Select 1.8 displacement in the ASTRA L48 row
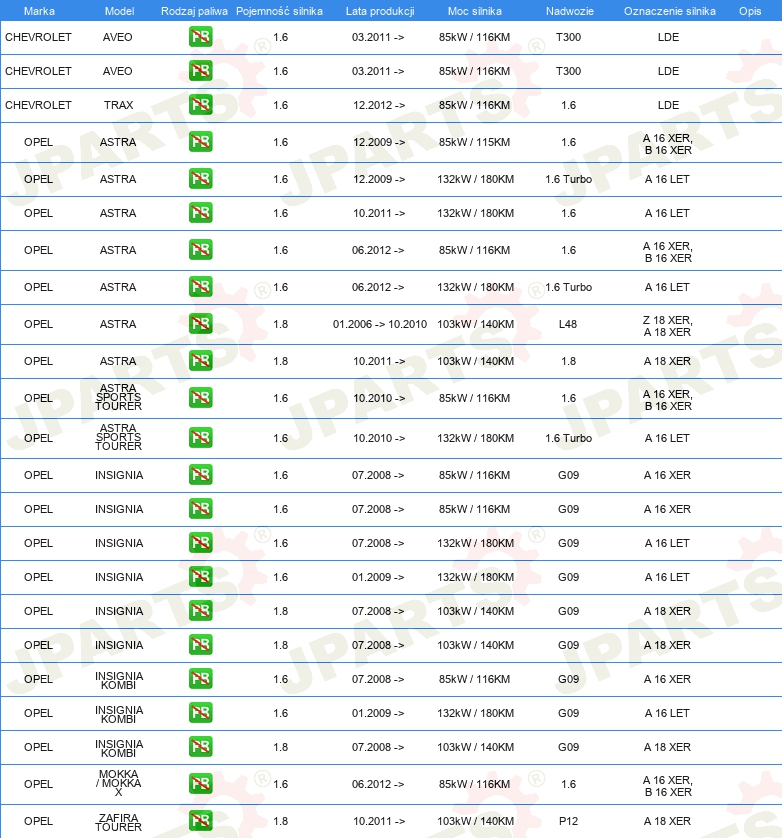782x838 pixels. tap(281, 324)
